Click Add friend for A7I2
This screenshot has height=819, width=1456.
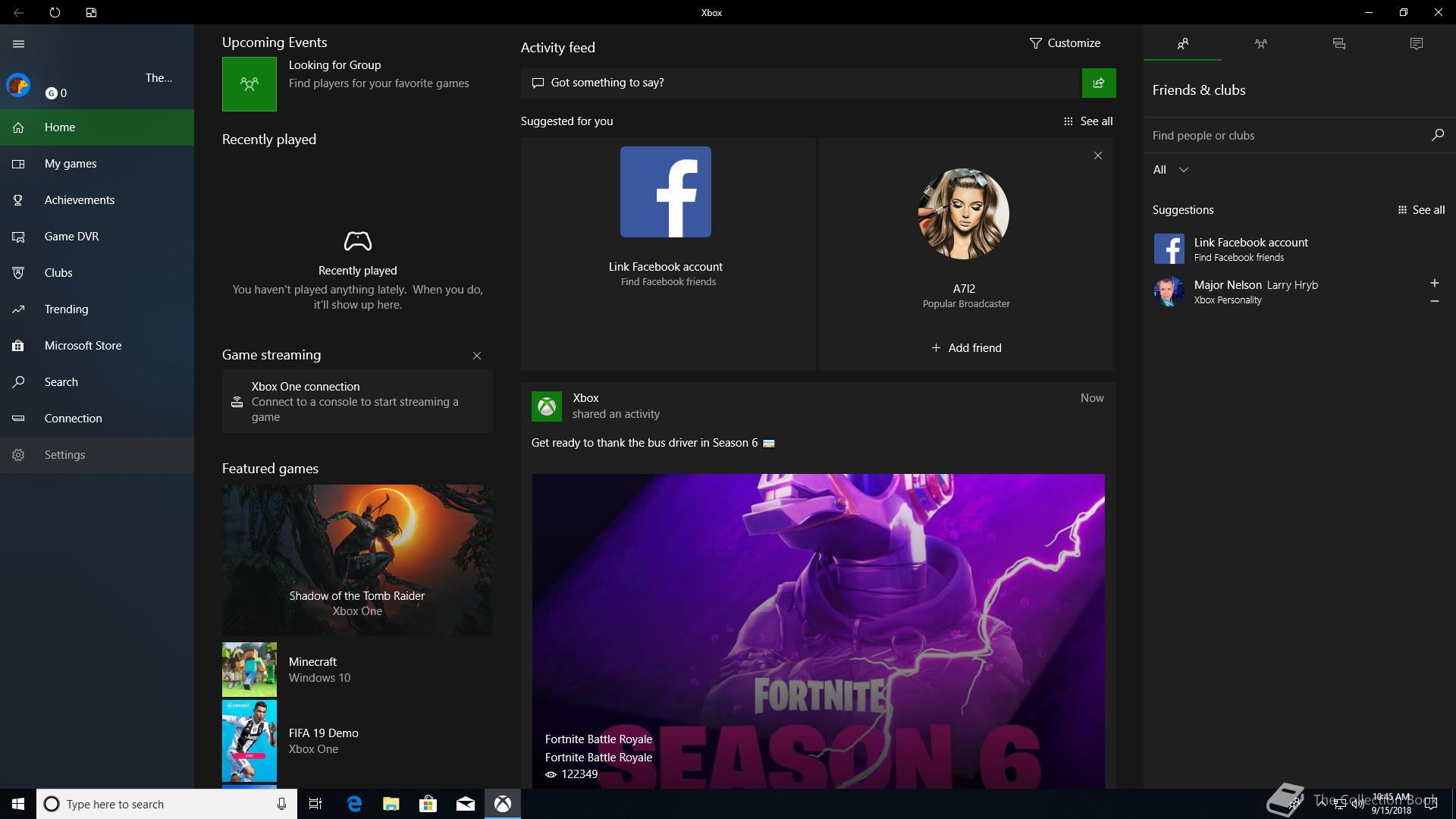click(x=966, y=348)
